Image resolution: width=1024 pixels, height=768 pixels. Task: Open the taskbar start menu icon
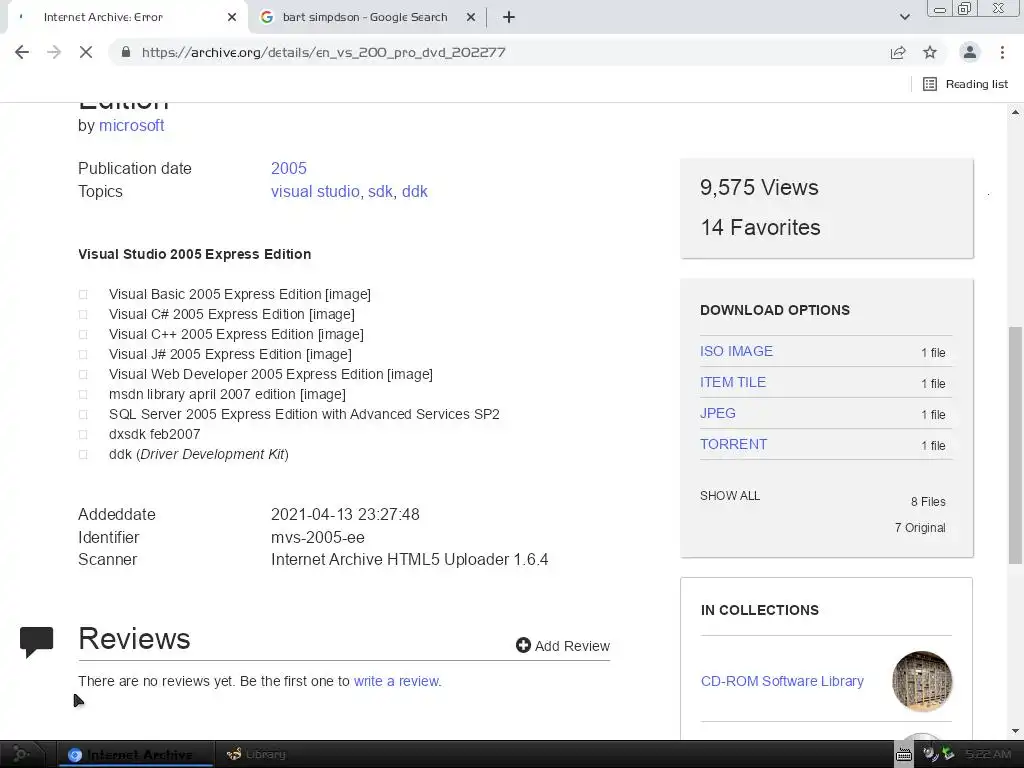pos(21,754)
